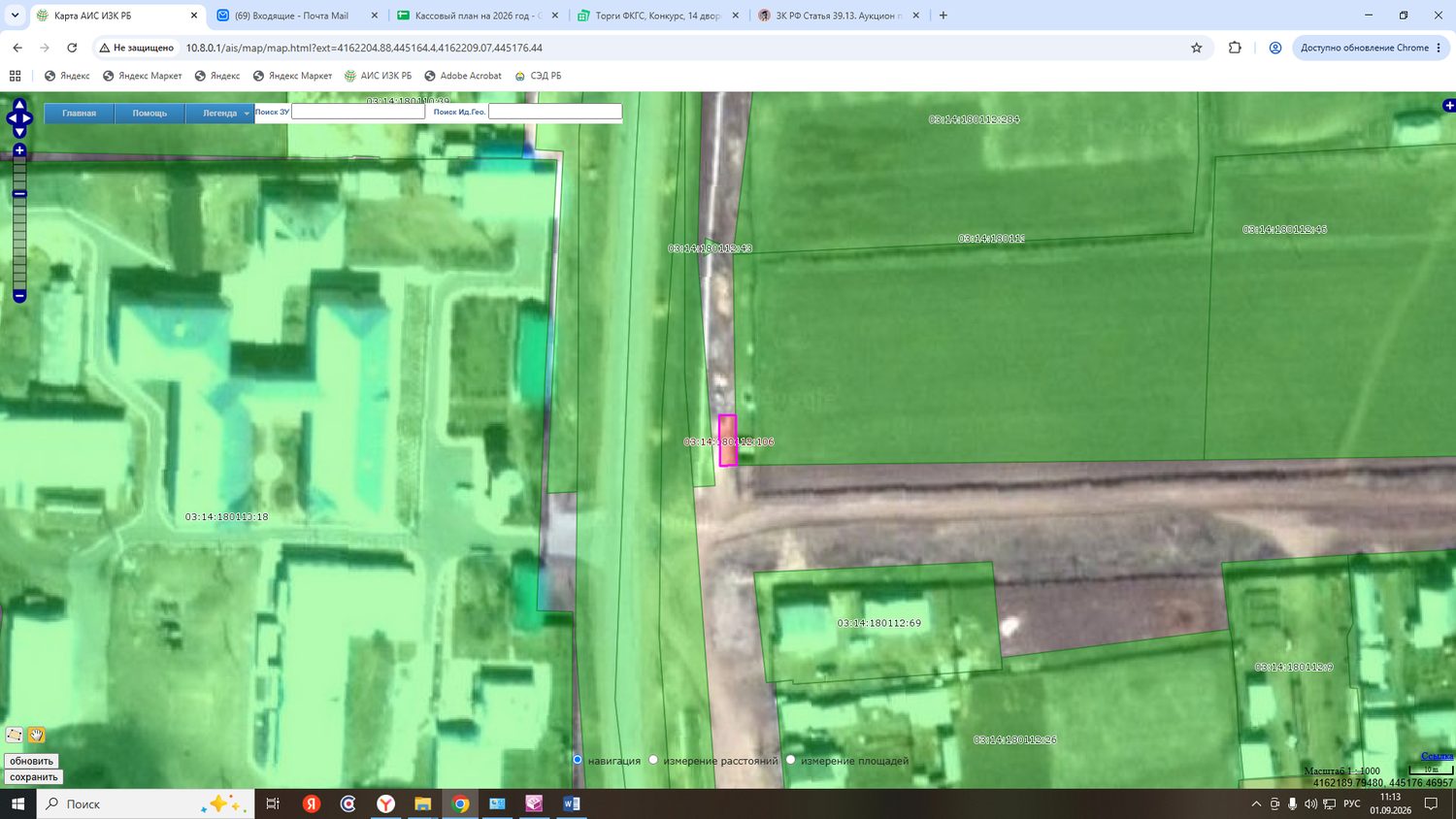Viewport: 1456px width, 819px height.
Task: Select the polygon selection map tool
Action: pos(15,735)
